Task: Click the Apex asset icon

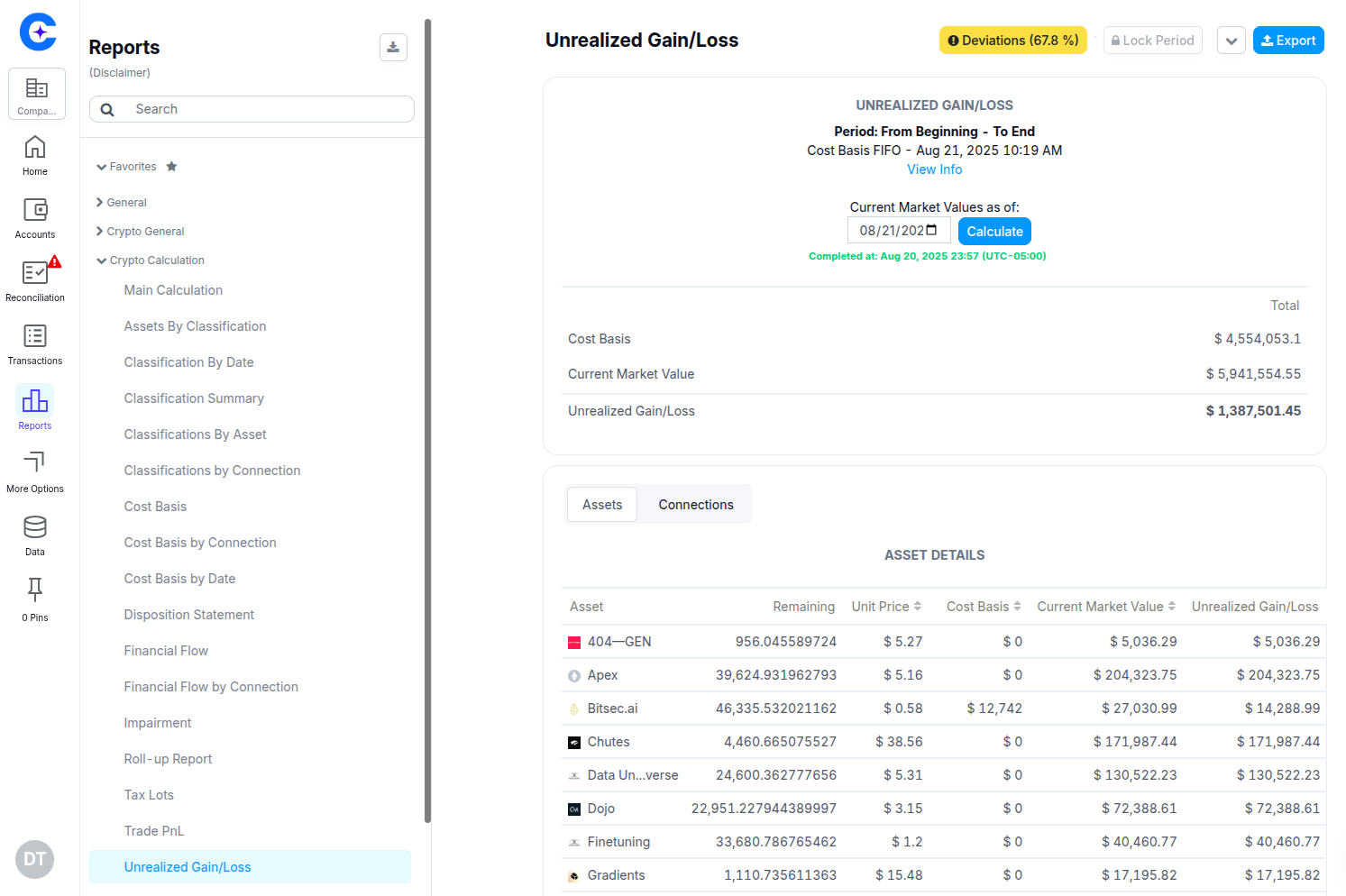Action: (574, 676)
